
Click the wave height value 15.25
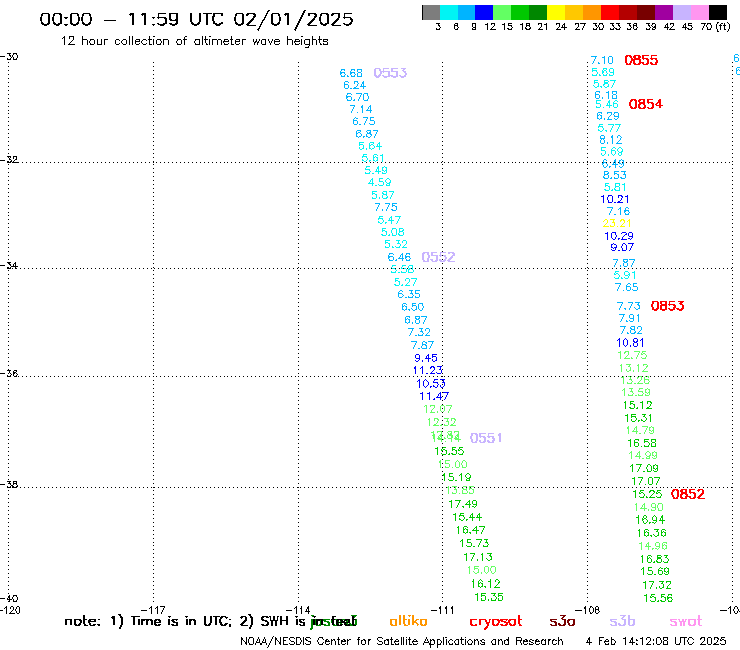[x=647, y=494]
